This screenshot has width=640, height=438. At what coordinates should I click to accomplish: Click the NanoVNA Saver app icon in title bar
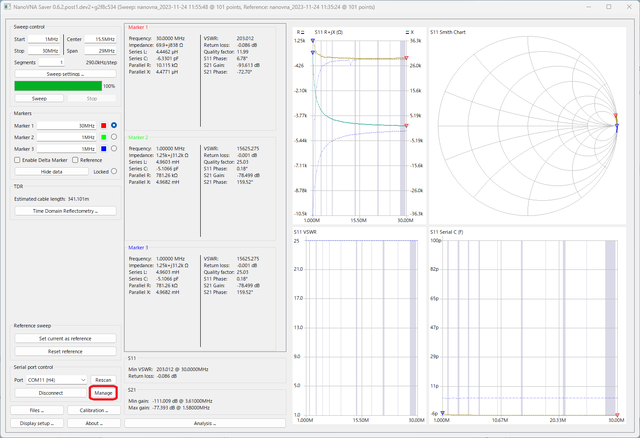[x=7, y=7]
